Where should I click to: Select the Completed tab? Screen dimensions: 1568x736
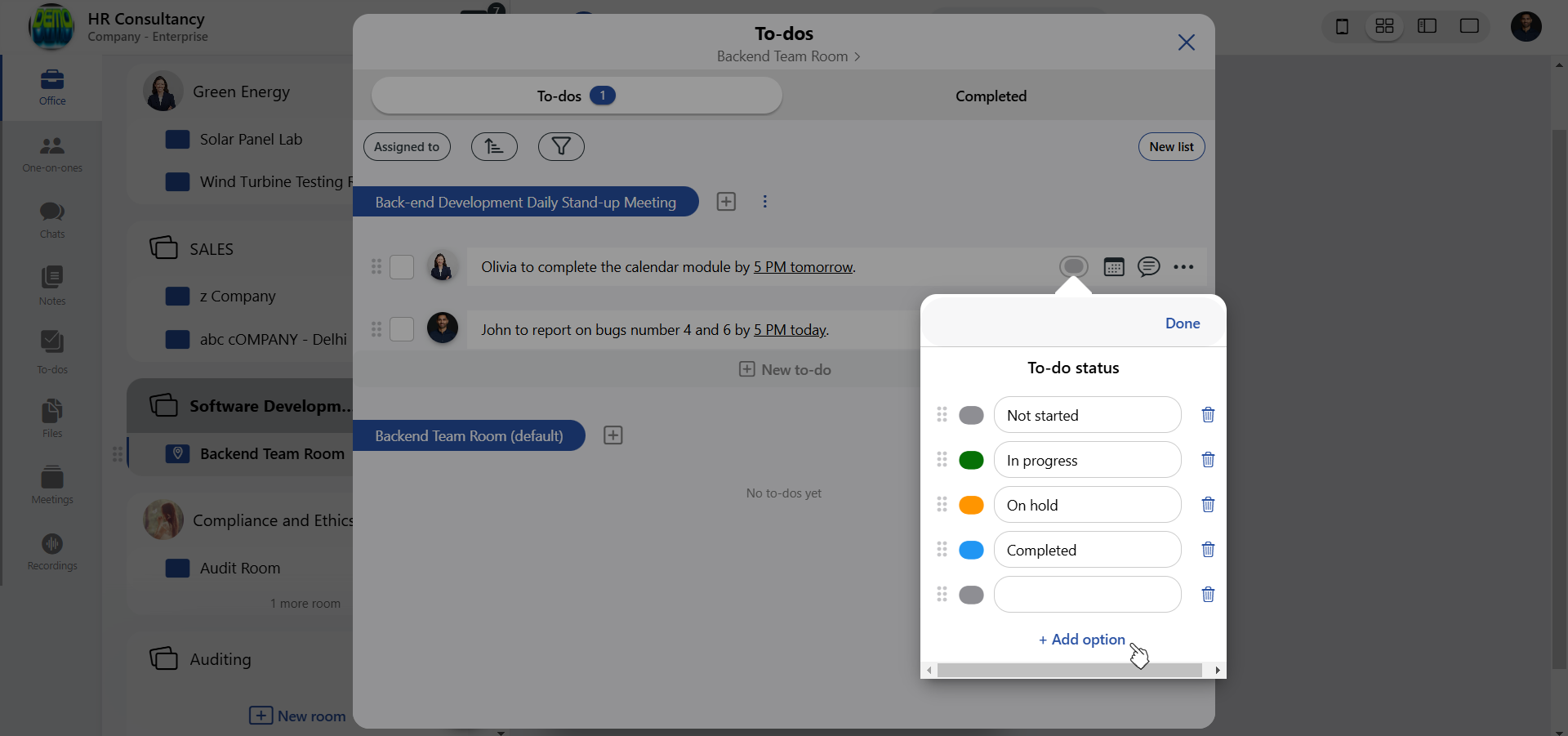click(x=991, y=96)
